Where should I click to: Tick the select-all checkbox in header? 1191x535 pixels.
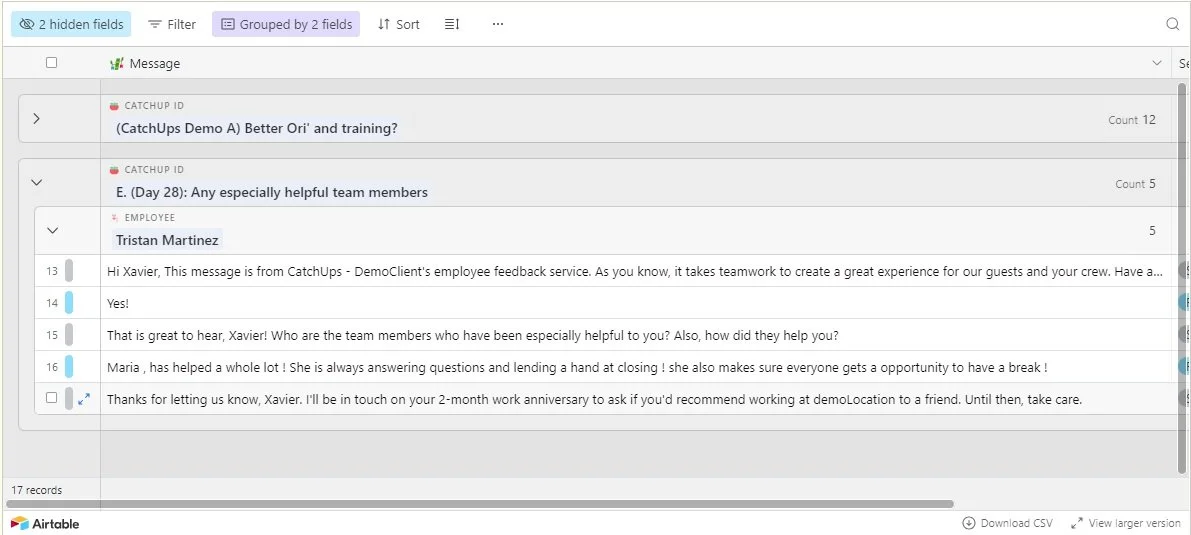click(x=52, y=63)
